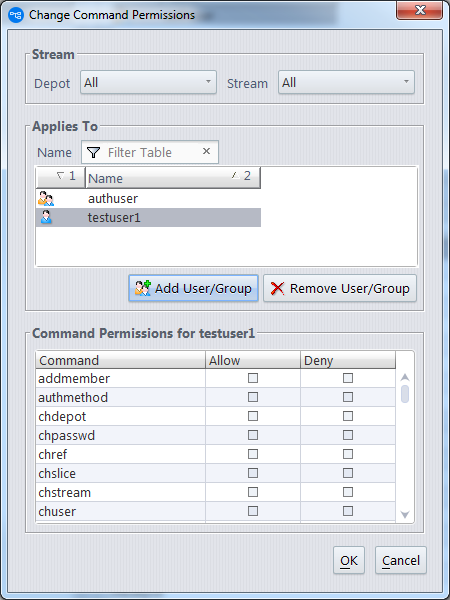
Task: Click the AccuRev icon in title bar
Action: 16,15
